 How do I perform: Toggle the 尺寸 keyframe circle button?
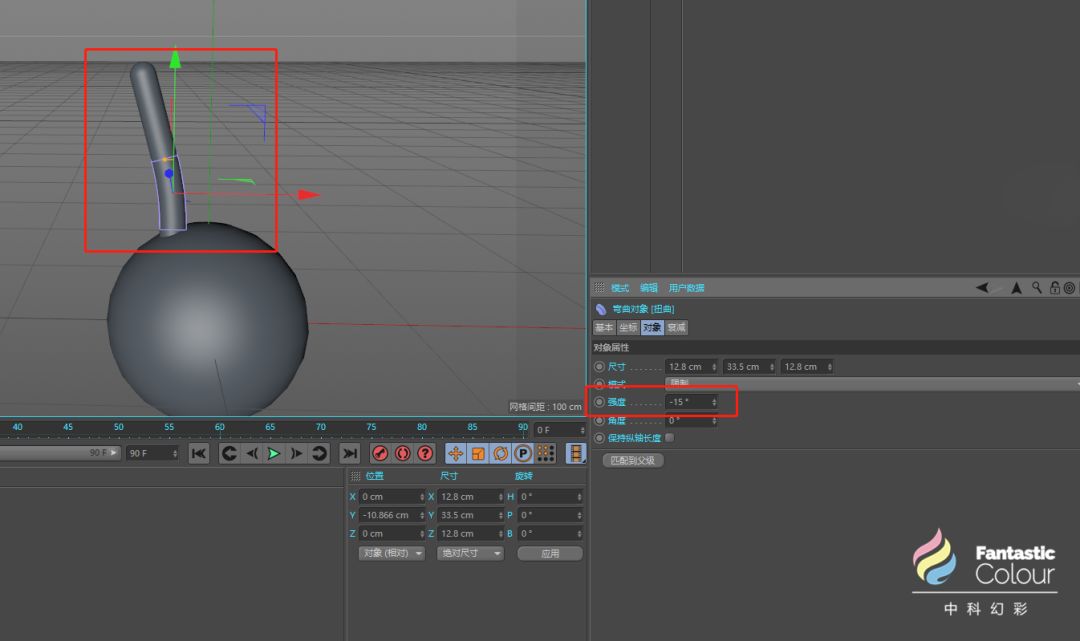[x=600, y=367]
